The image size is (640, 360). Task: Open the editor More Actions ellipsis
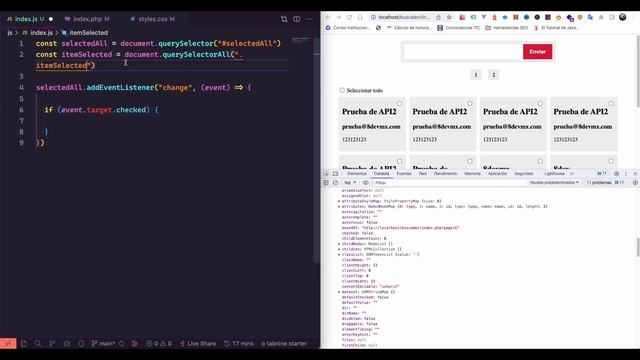(x=309, y=19)
